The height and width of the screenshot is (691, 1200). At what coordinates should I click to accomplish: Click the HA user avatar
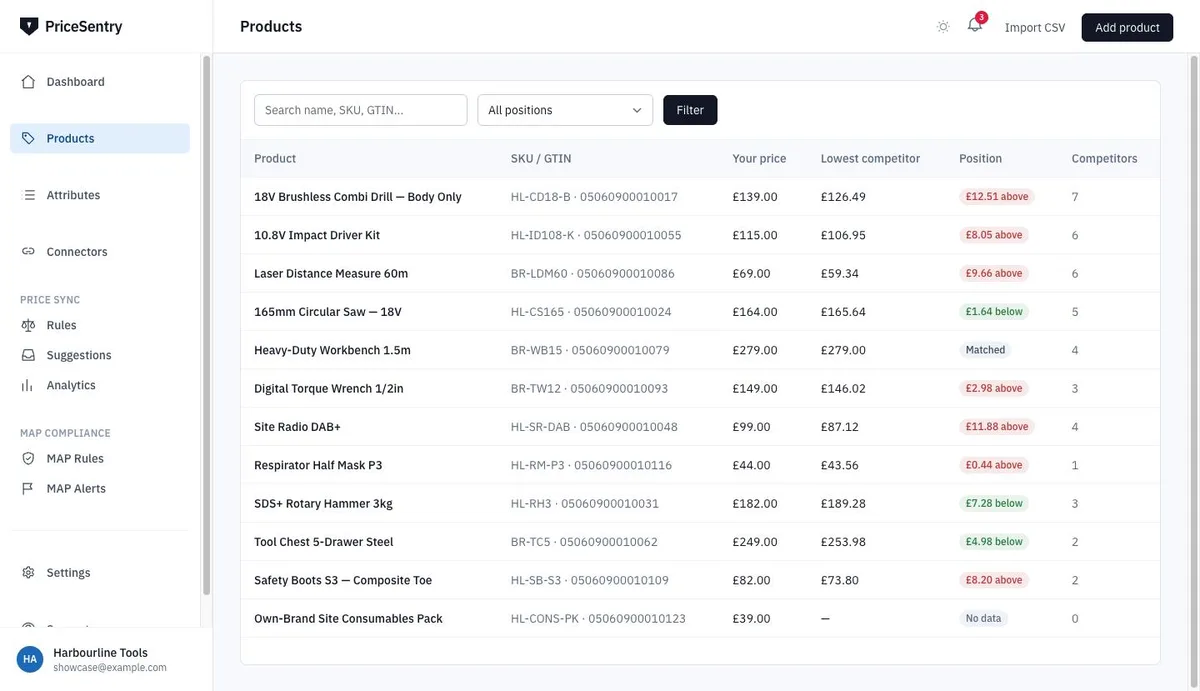tap(30, 659)
